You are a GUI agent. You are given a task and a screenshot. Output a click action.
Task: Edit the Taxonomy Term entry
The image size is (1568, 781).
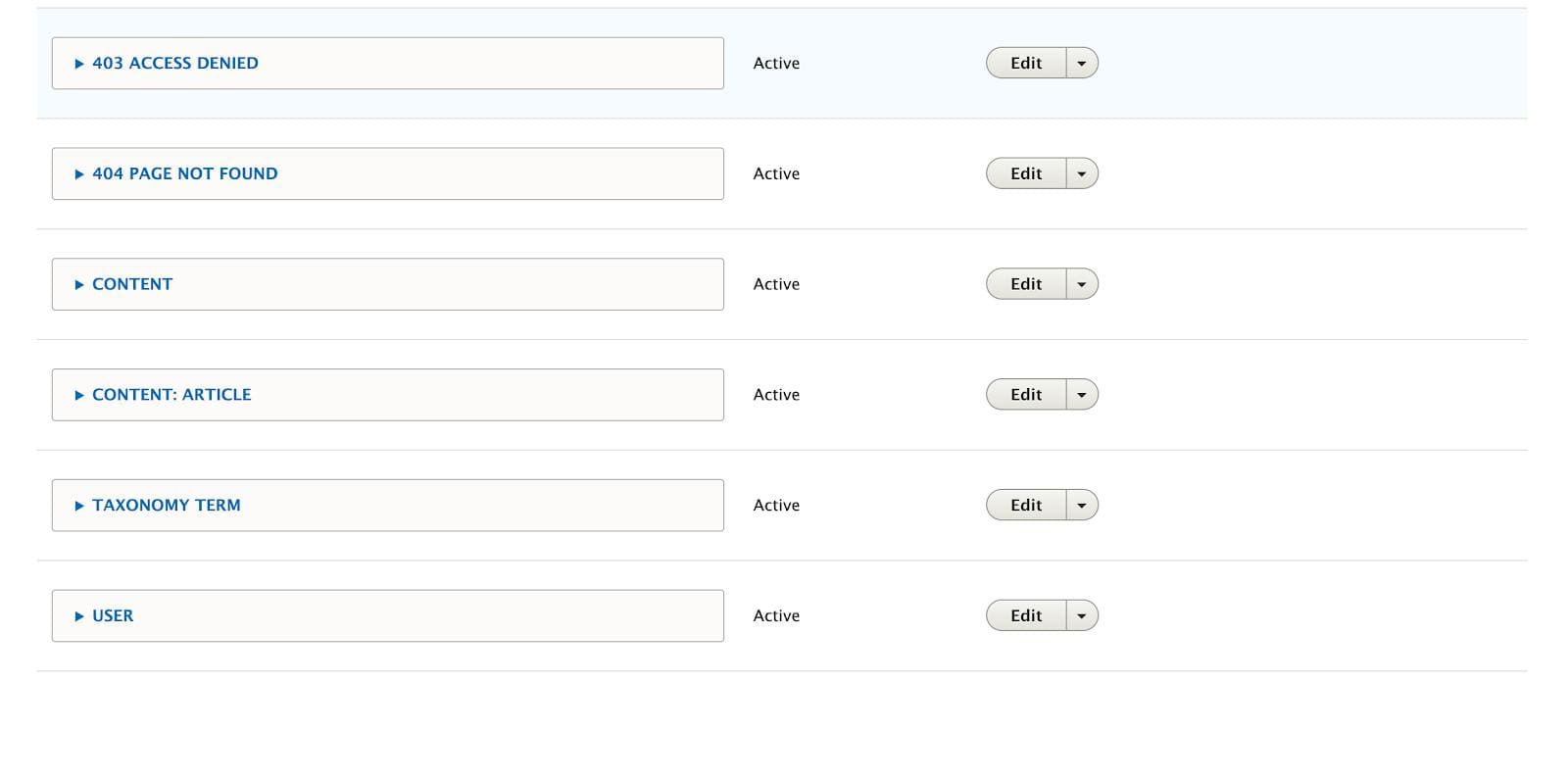click(1026, 506)
